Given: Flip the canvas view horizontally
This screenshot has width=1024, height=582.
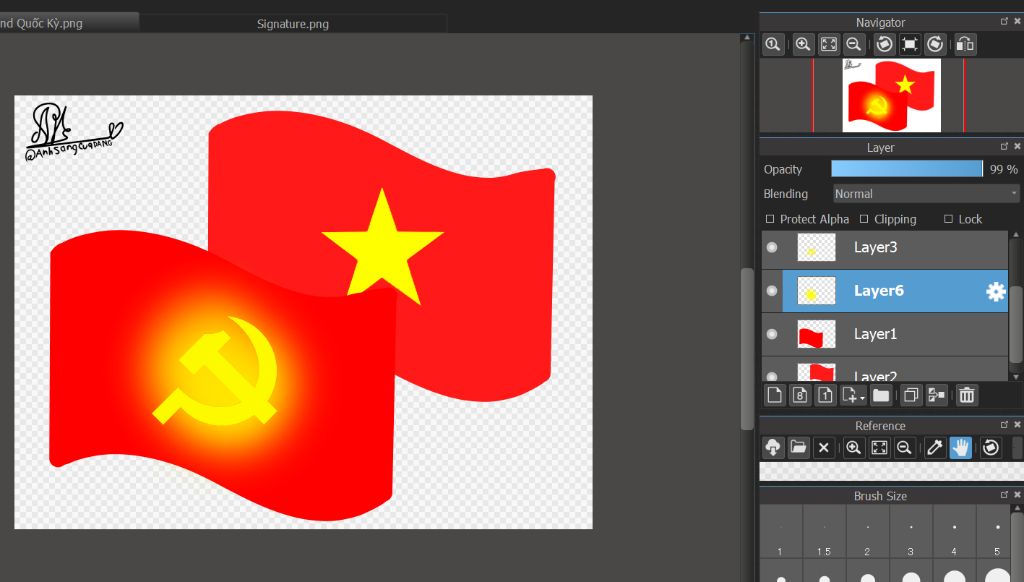Looking at the screenshot, I should point(965,44).
